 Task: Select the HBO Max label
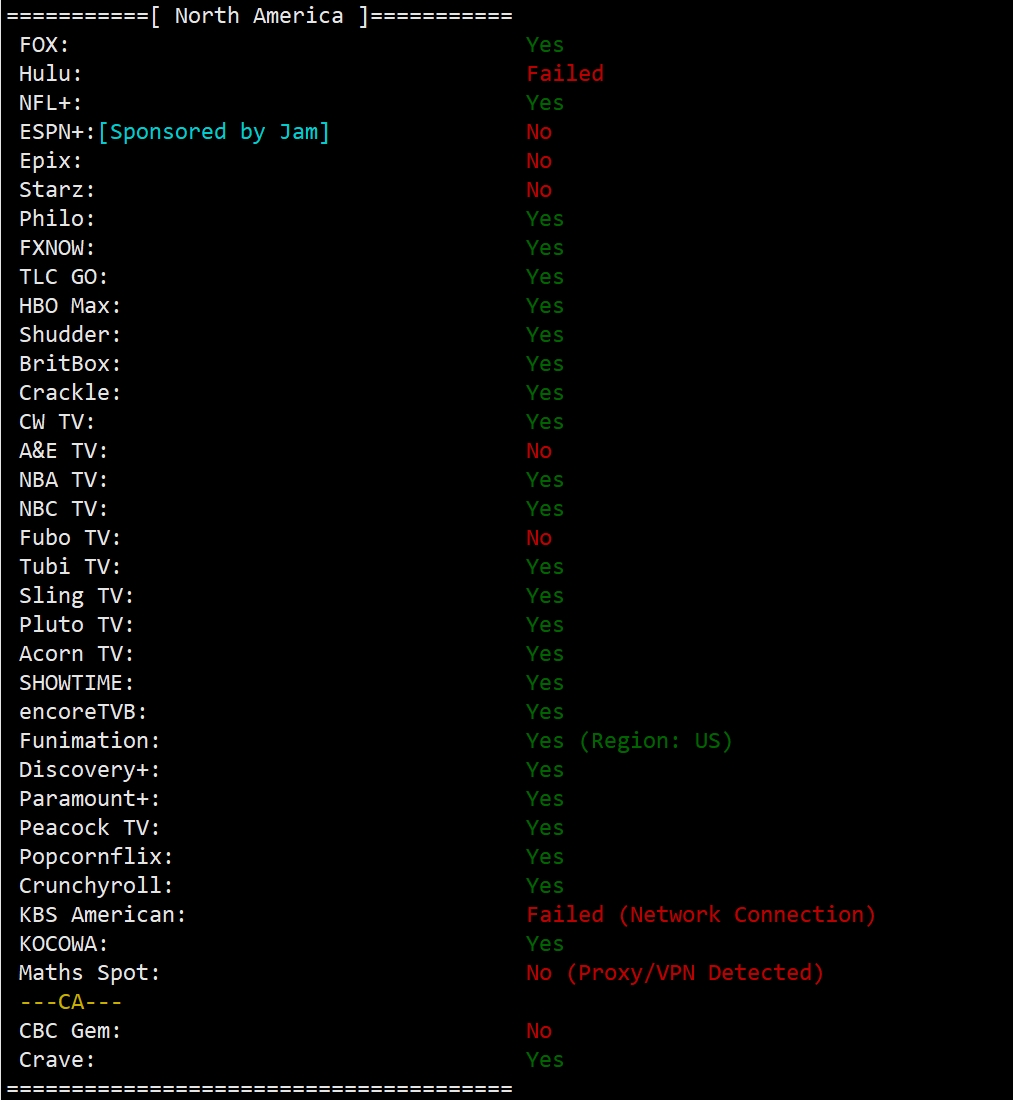click(69, 306)
